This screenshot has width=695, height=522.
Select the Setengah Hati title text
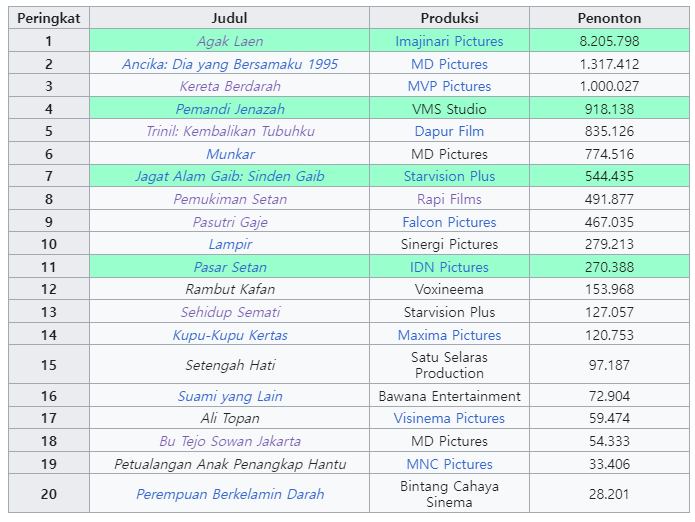coord(230,366)
